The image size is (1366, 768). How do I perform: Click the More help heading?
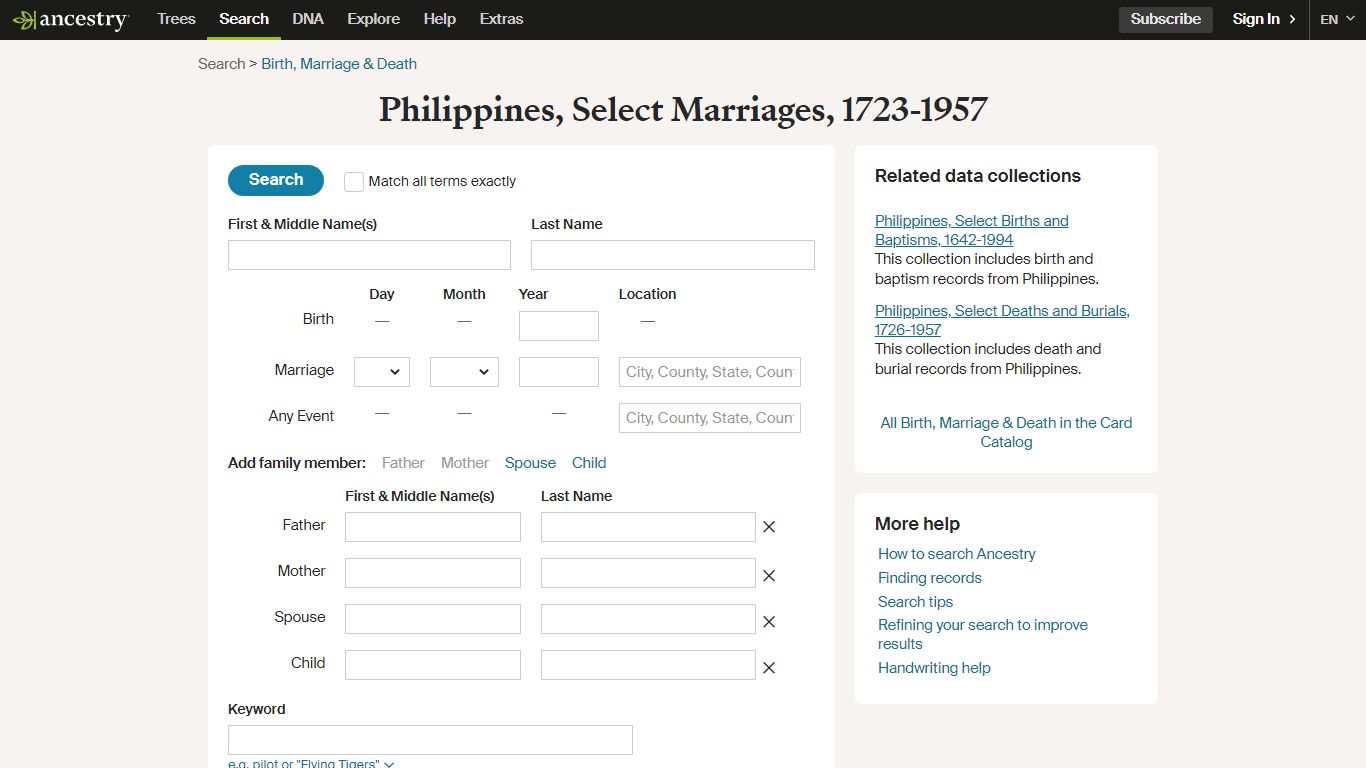[917, 524]
